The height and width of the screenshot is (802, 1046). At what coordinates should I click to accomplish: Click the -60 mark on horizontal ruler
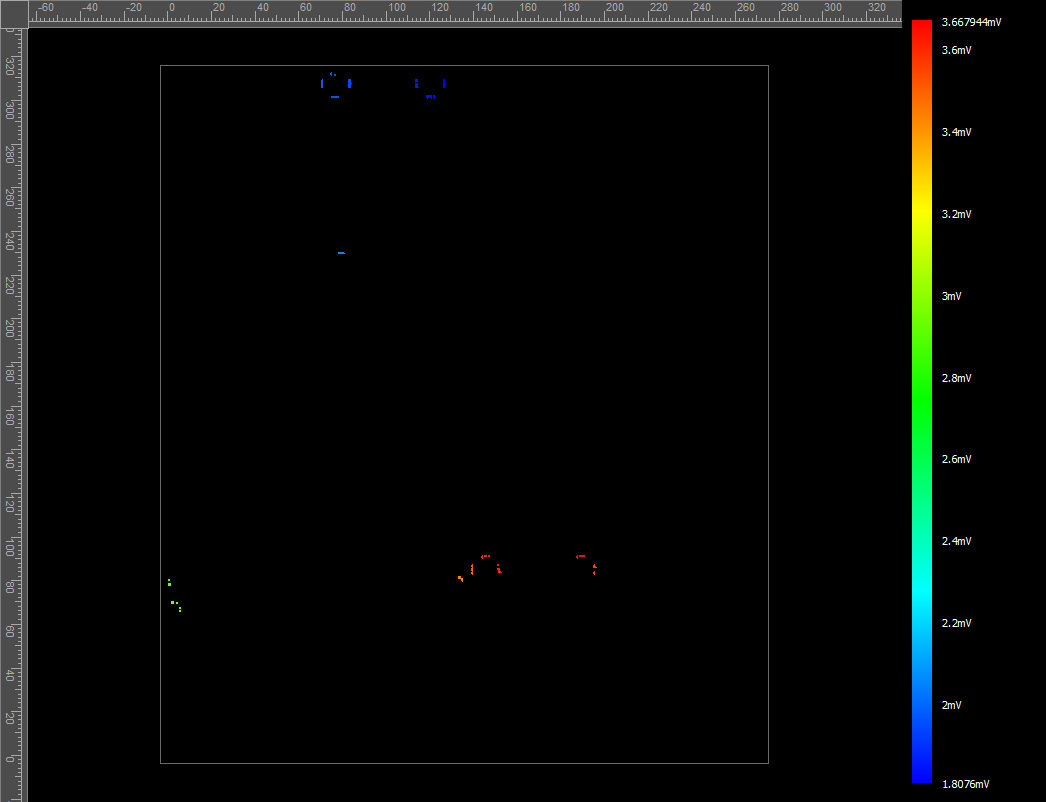point(44,8)
